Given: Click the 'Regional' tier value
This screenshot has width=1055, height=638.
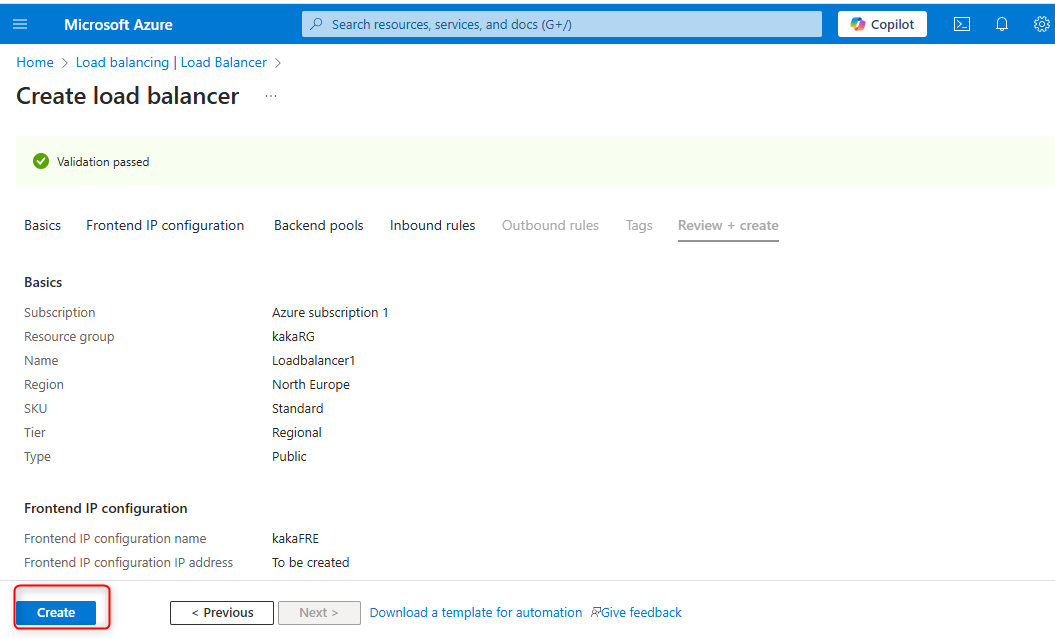Looking at the screenshot, I should (x=297, y=433).
